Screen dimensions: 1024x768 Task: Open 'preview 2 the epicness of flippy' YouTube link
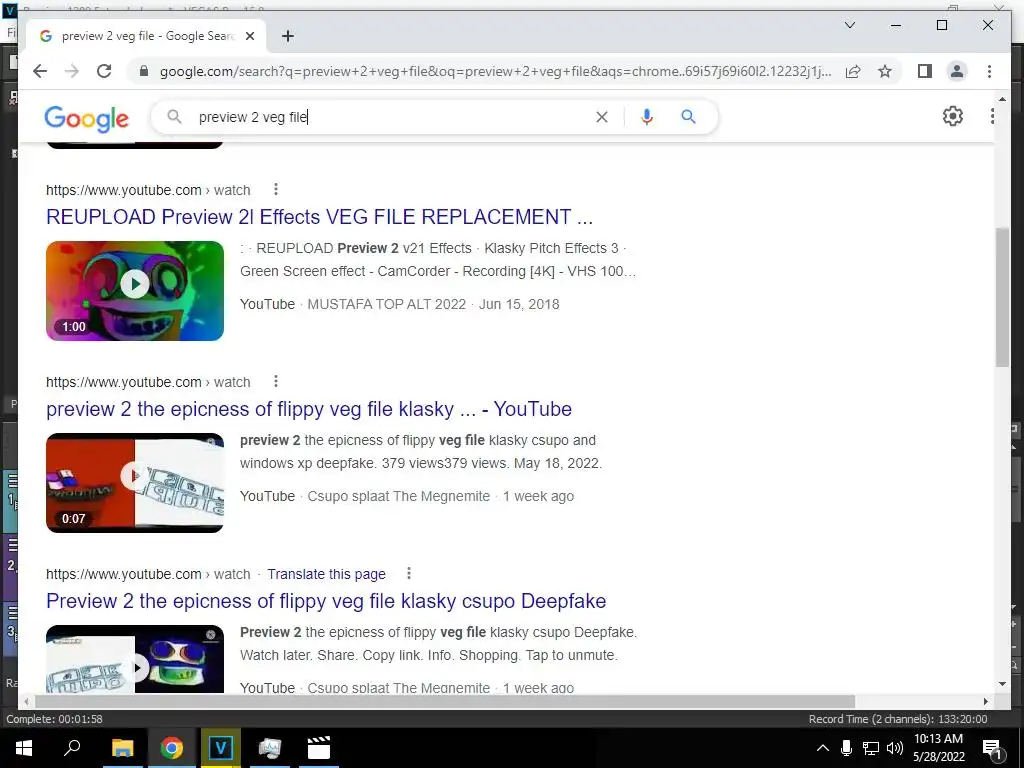tap(309, 409)
